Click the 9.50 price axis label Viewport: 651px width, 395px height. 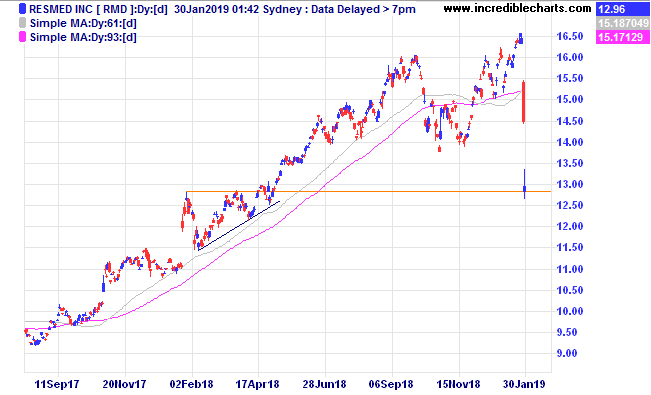(x=567, y=332)
